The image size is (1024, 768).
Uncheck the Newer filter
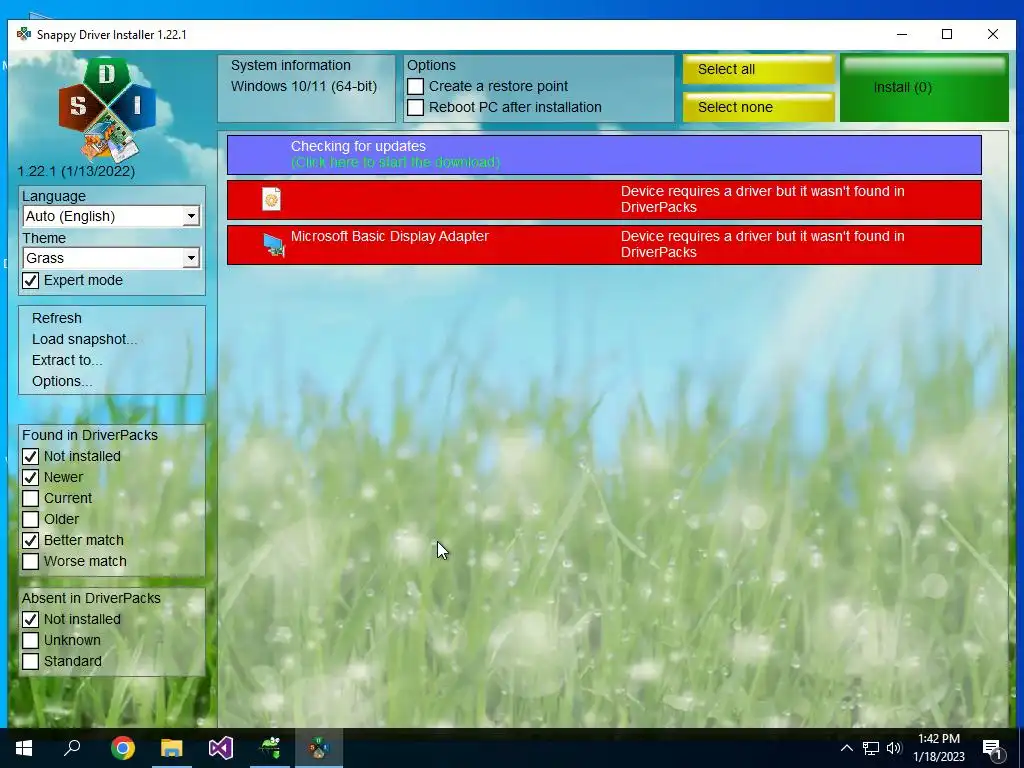pos(31,477)
